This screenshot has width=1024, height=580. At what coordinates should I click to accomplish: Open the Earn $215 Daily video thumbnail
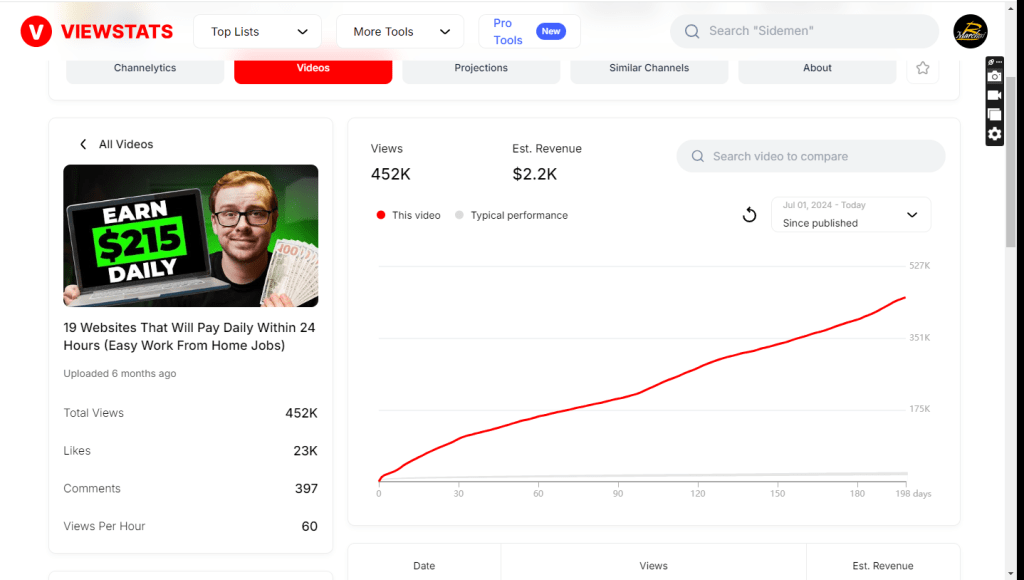pyautogui.click(x=191, y=236)
